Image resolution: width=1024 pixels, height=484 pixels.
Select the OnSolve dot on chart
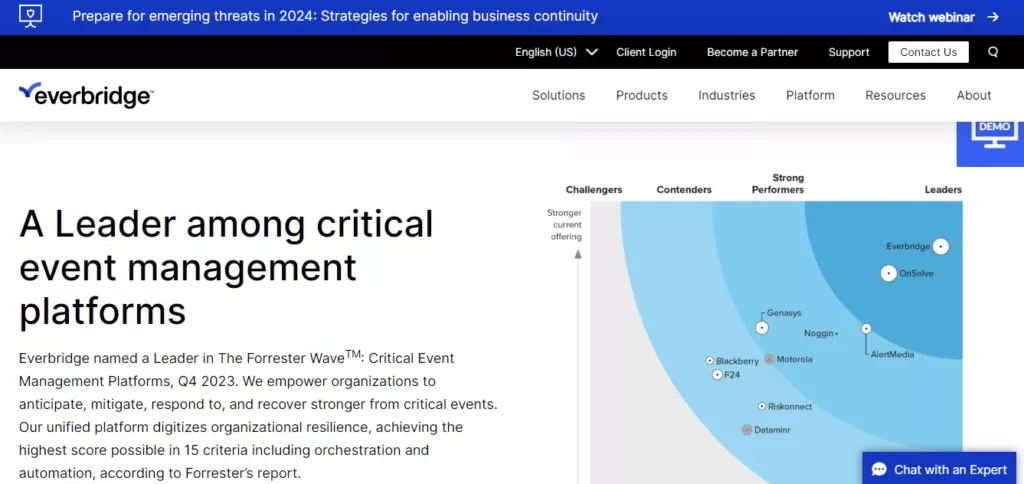(x=889, y=274)
